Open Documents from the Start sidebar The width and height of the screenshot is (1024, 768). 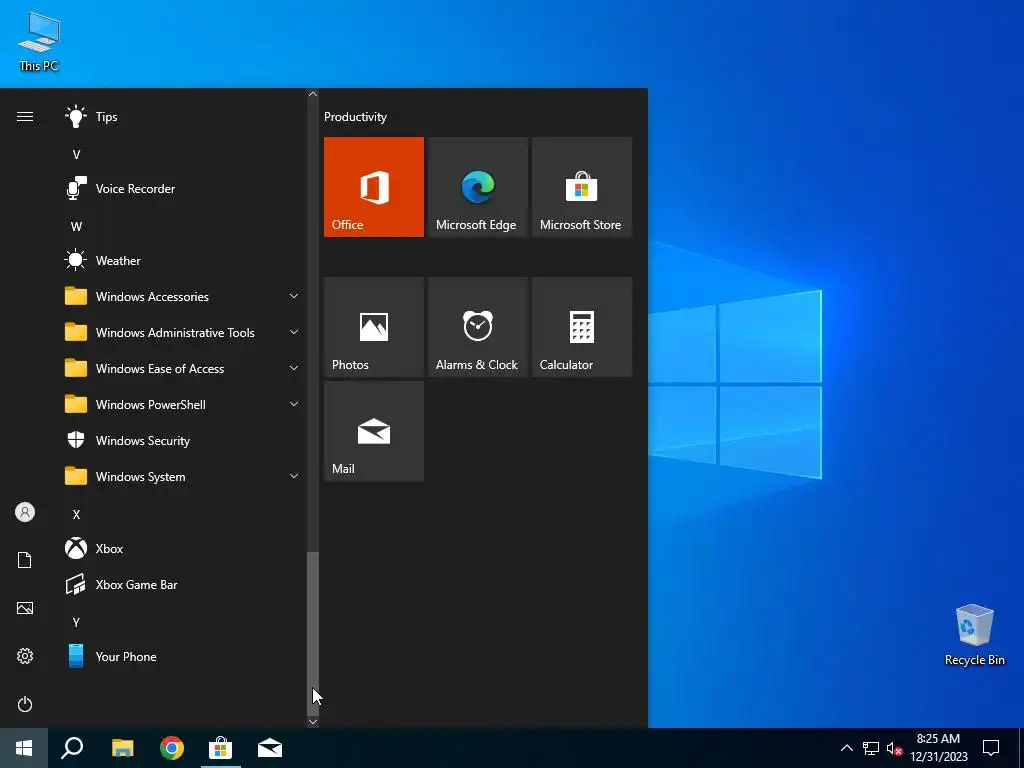tap(25, 560)
